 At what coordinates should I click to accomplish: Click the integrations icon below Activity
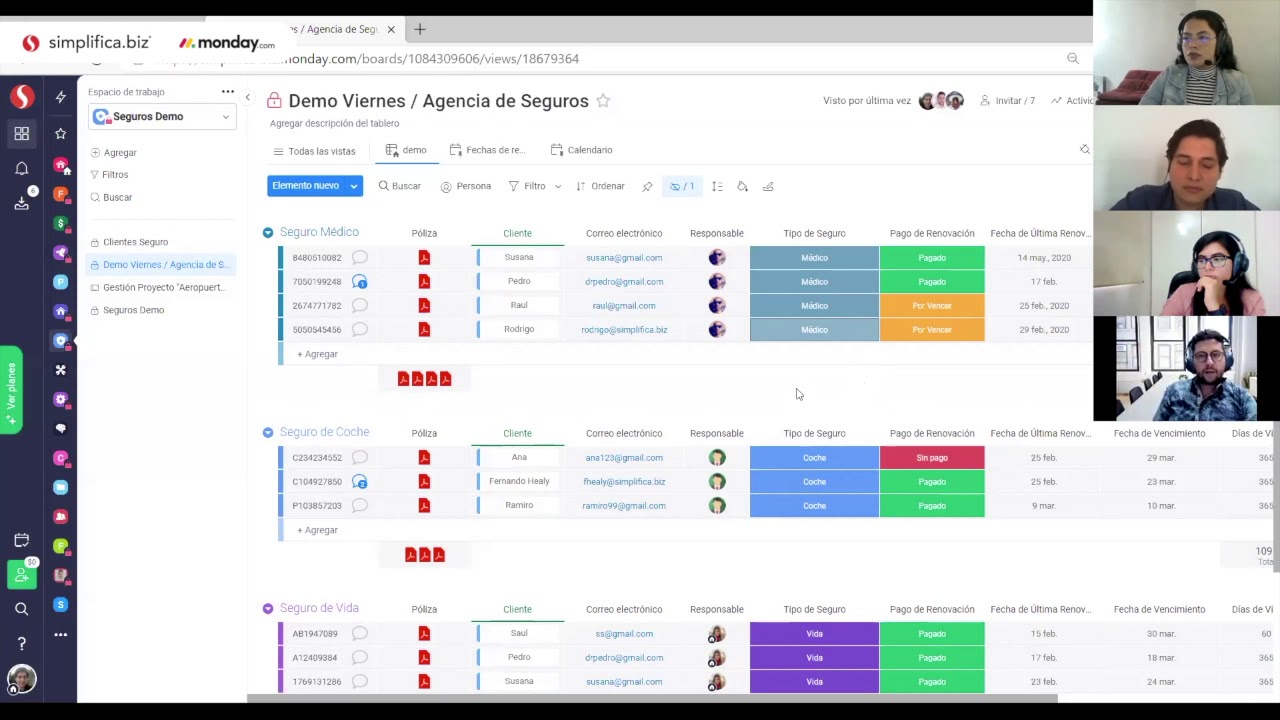[x=1084, y=150]
